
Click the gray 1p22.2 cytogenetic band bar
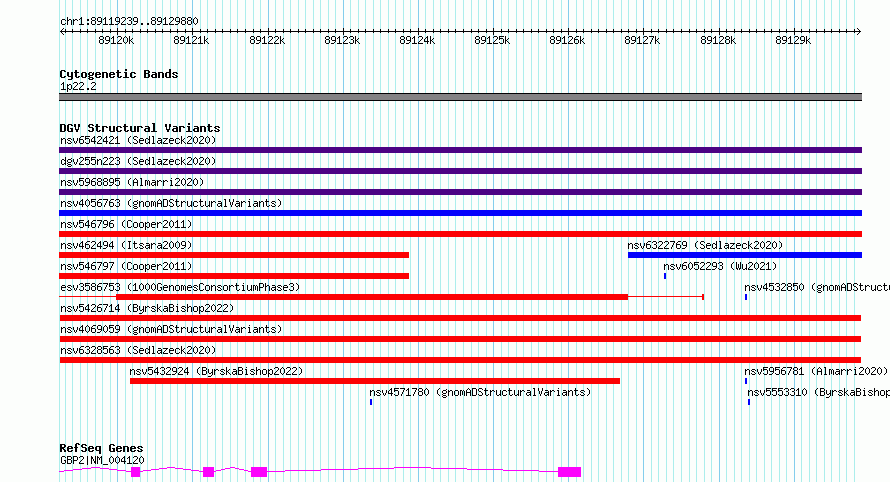pyautogui.click(x=460, y=97)
